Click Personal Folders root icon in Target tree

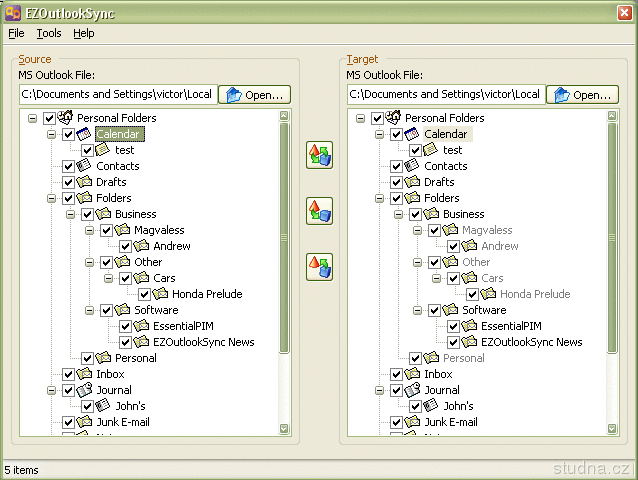click(393, 118)
